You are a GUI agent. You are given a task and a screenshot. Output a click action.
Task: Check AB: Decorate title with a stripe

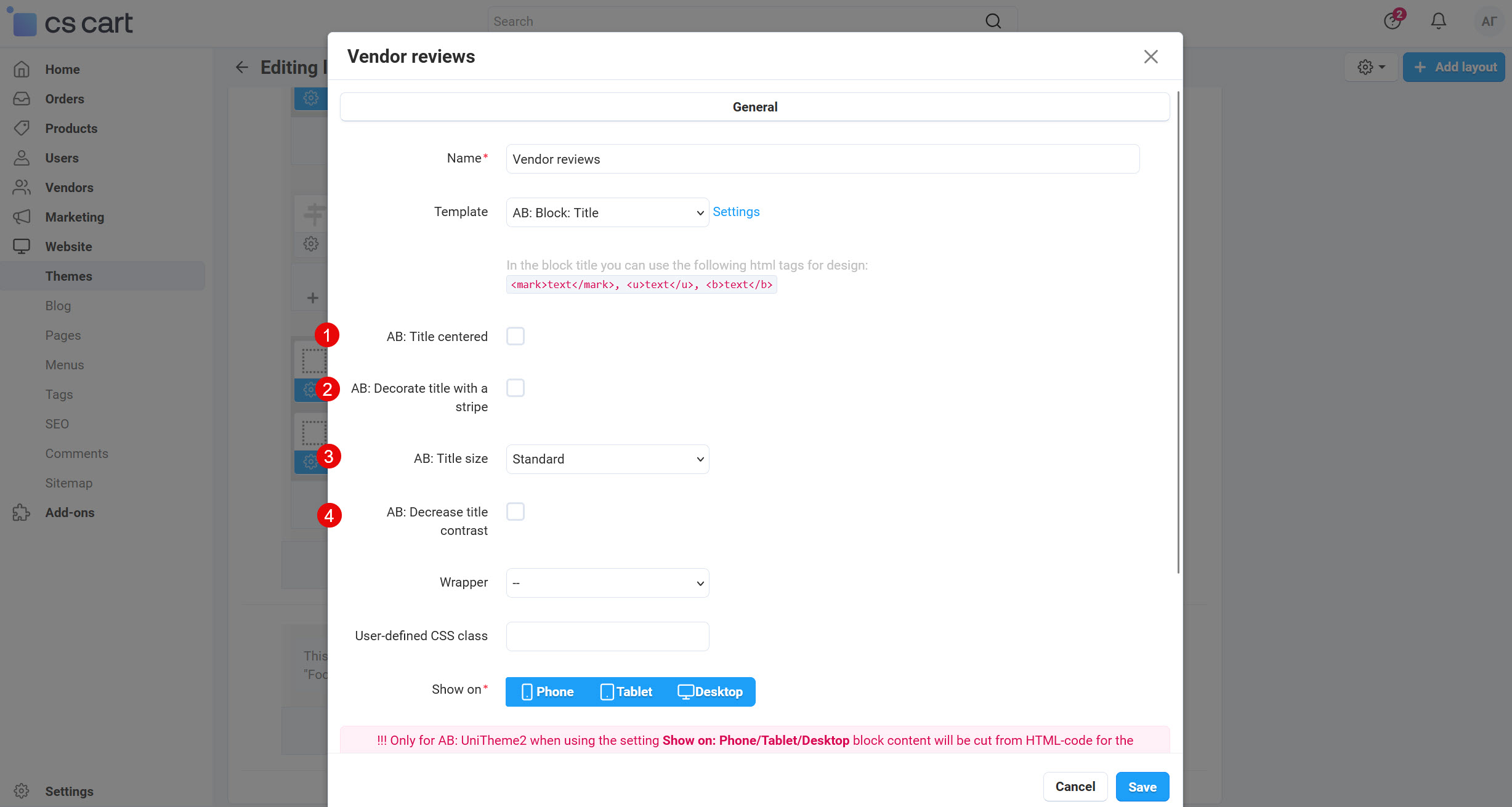coord(515,387)
